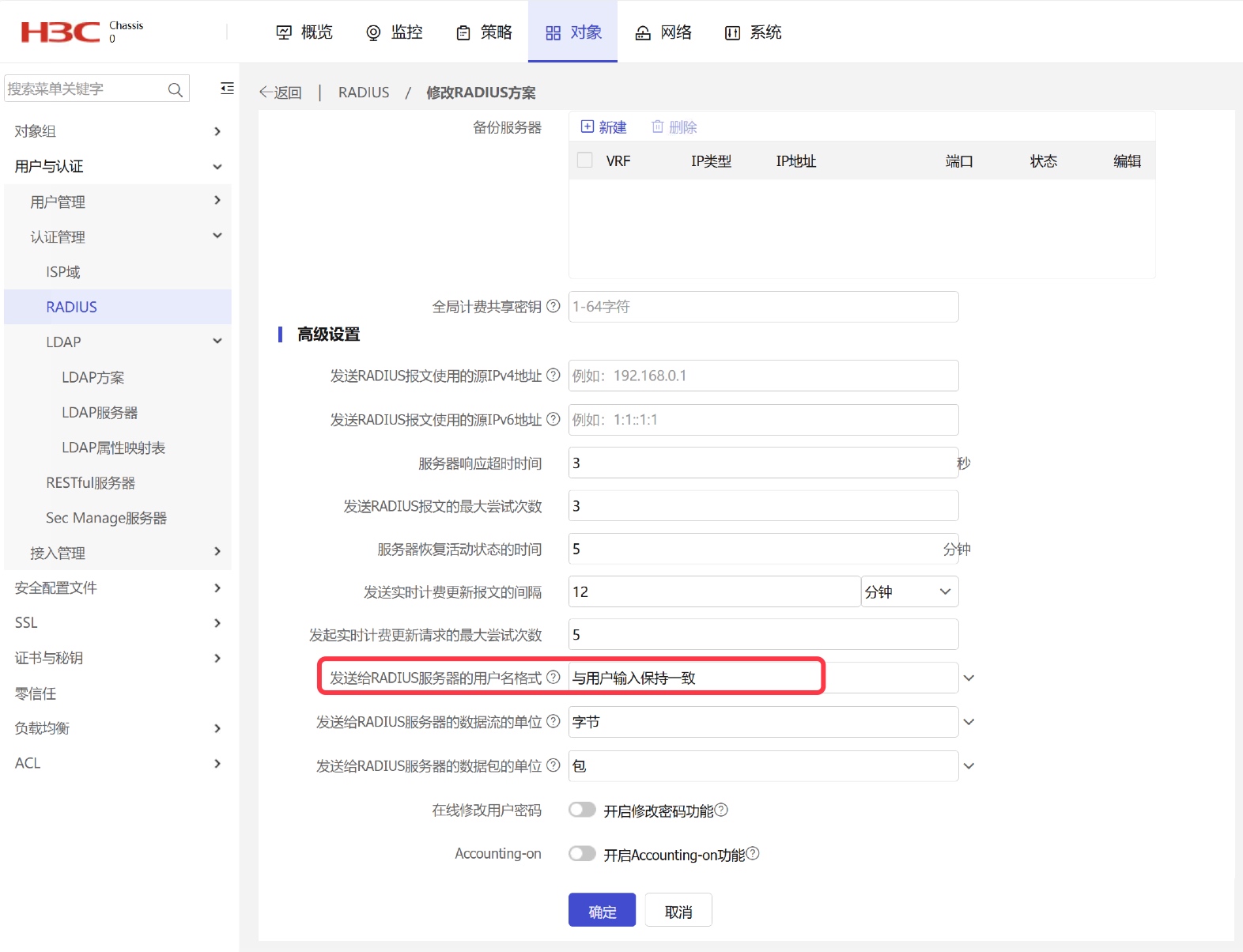Click help icon for 全局计费共享密钥

point(553,306)
